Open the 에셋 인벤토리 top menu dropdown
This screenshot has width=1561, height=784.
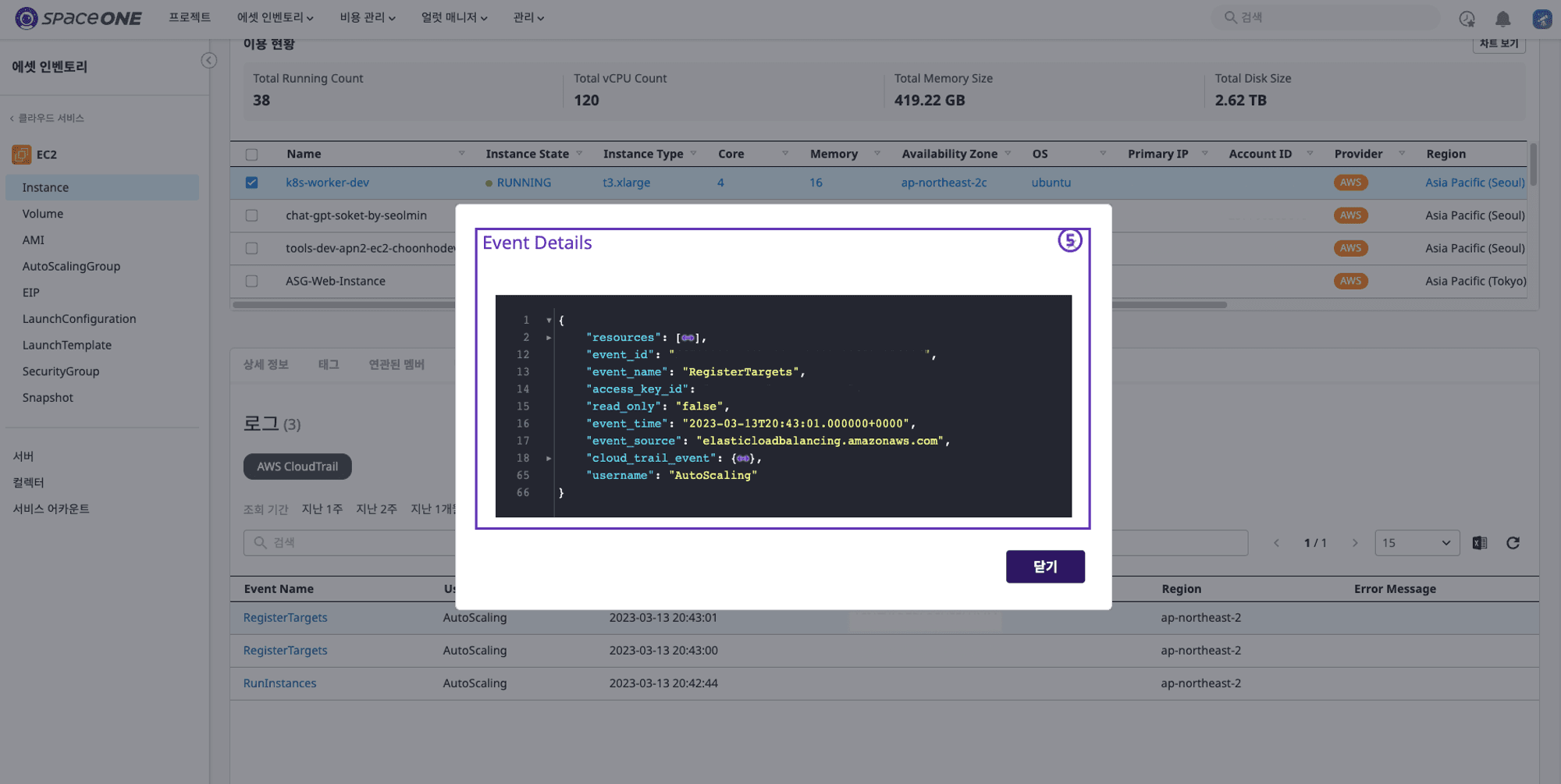(275, 17)
